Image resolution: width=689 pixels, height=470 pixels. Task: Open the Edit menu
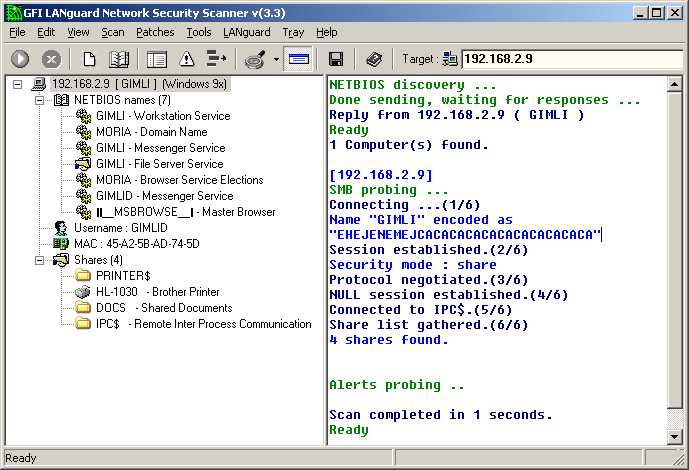pyautogui.click(x=46, y=33)
